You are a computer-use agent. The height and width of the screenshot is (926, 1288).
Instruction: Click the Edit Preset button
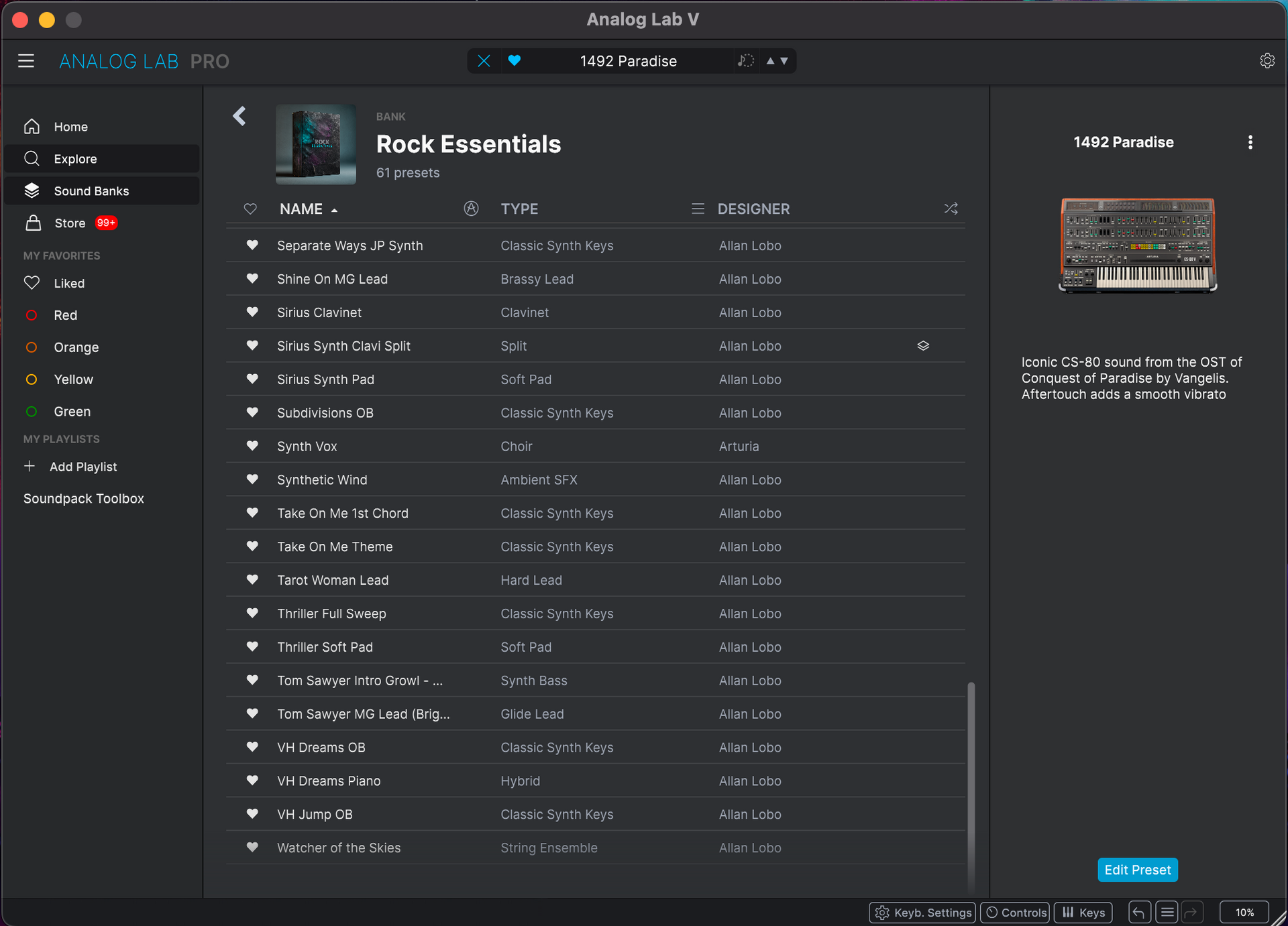(x=1138, y=870)
